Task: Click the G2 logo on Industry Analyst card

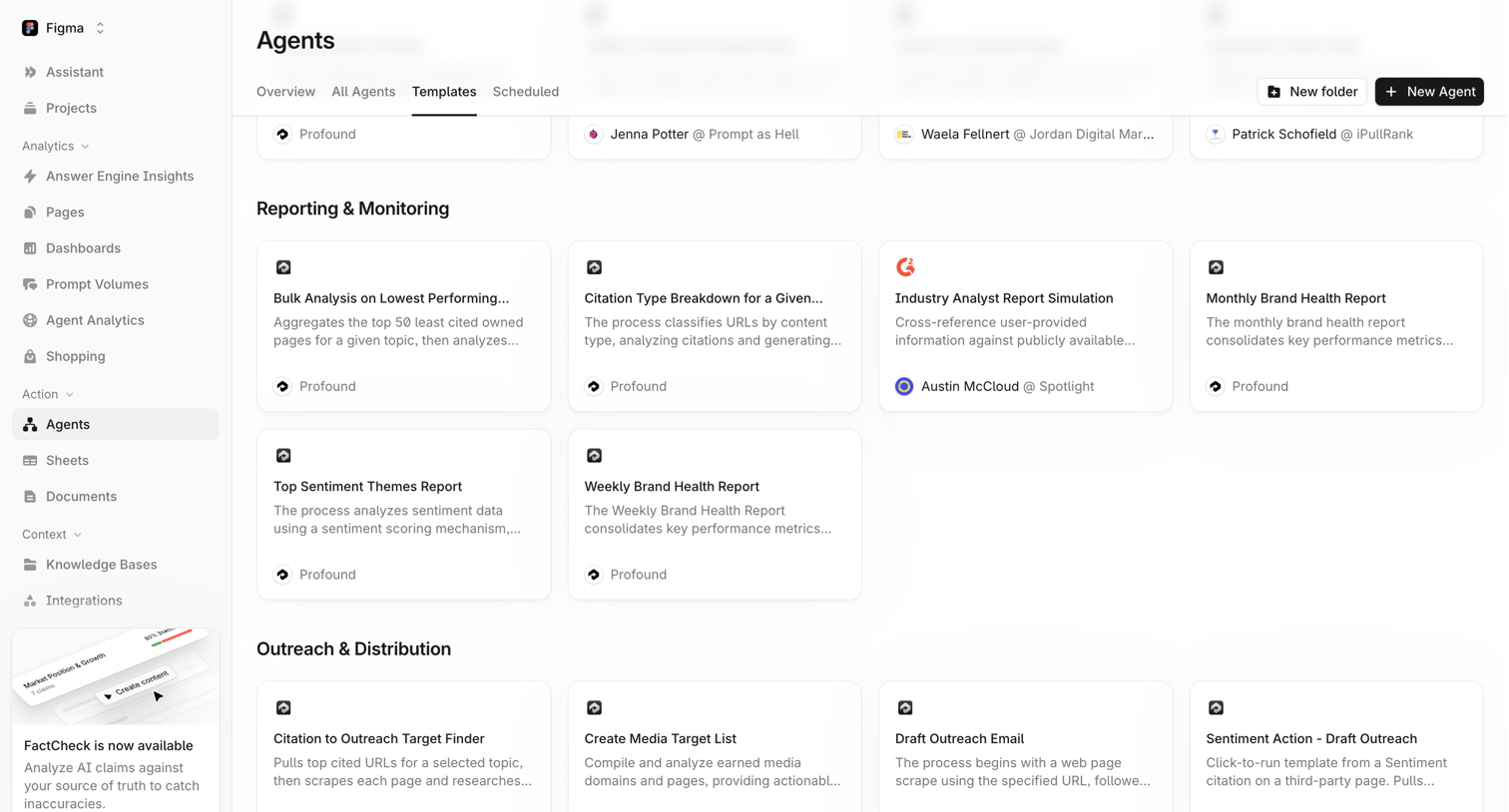Action: [905, 267]
